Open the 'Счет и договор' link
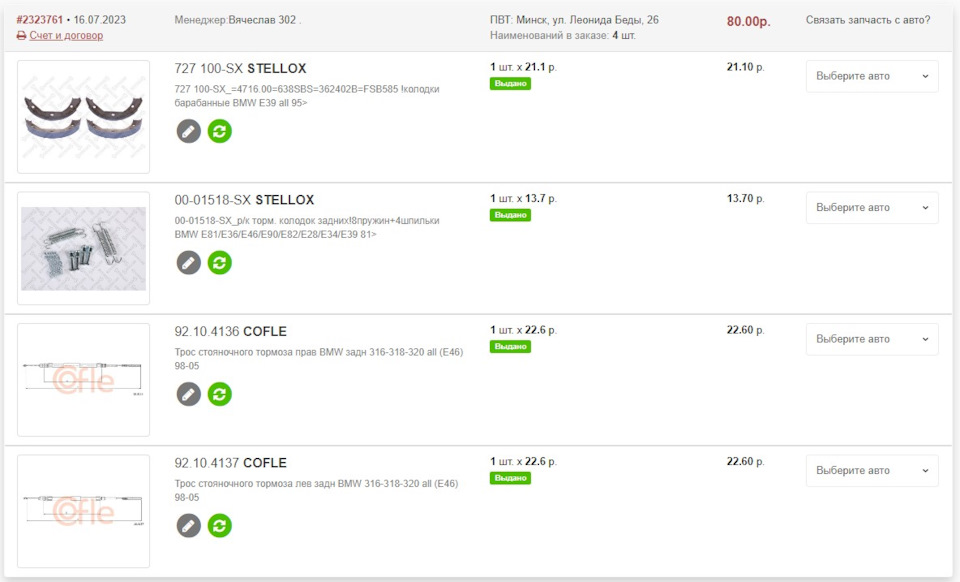This screenshot has width=960, height=582. click(66, 35)
